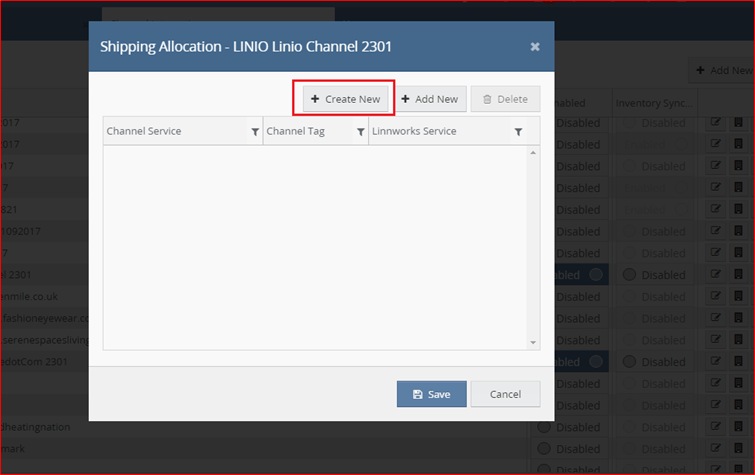
Task: Click edit icon in the 1092017 row
Action: (x=716, y=231)
